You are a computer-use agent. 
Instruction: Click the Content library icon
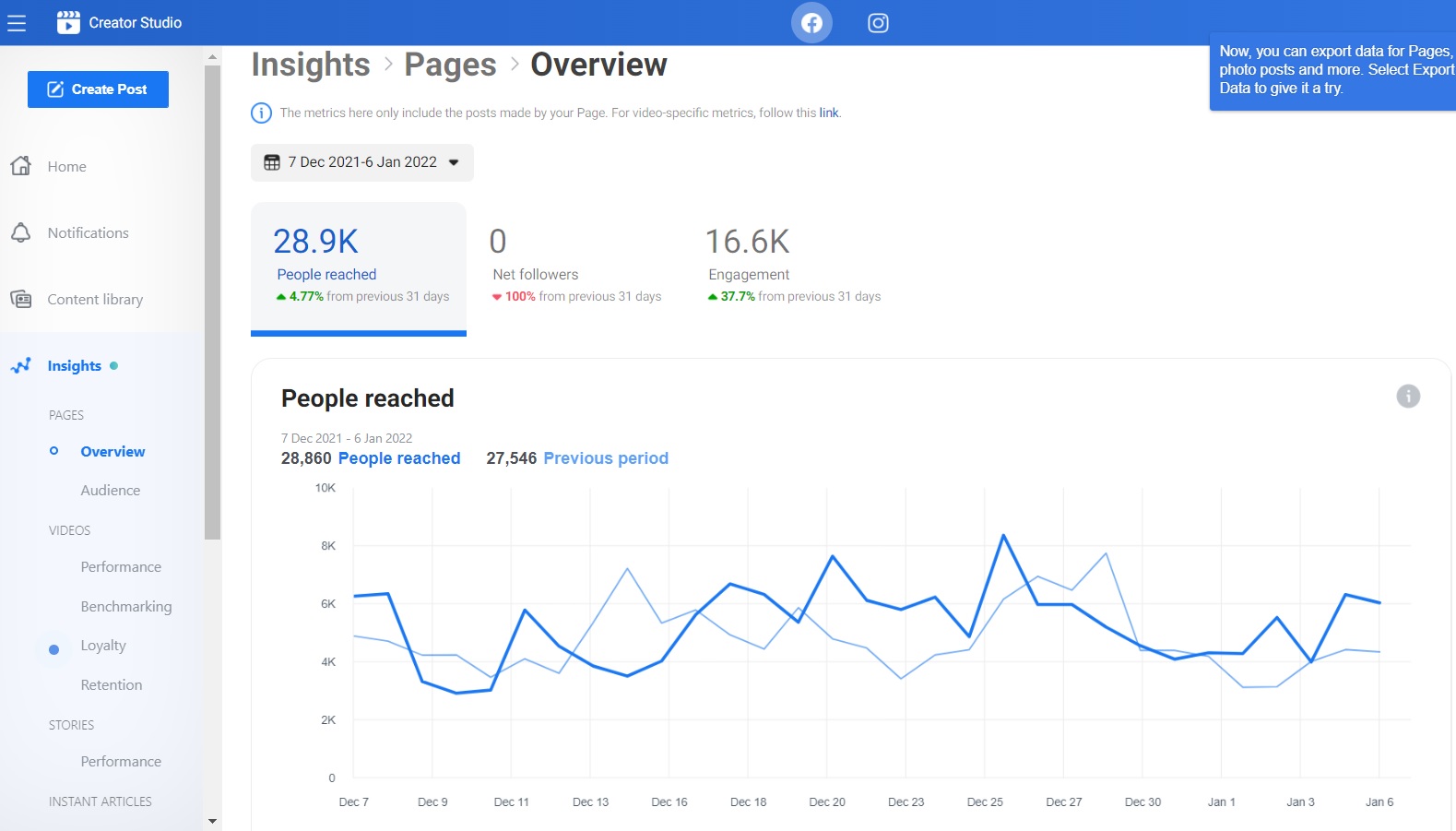pos(21,299)
